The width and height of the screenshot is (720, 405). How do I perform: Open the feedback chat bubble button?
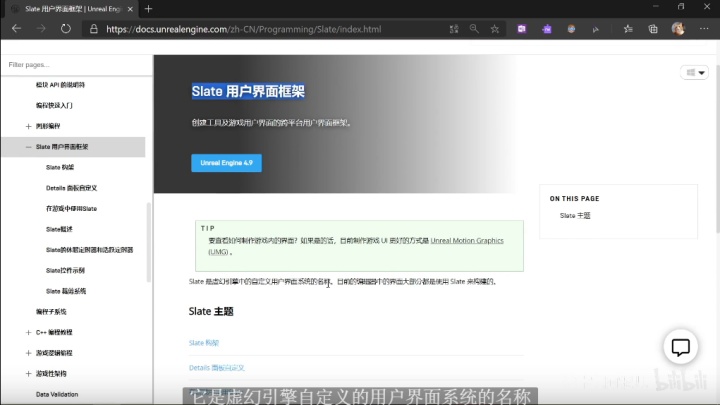coord(681,347)
